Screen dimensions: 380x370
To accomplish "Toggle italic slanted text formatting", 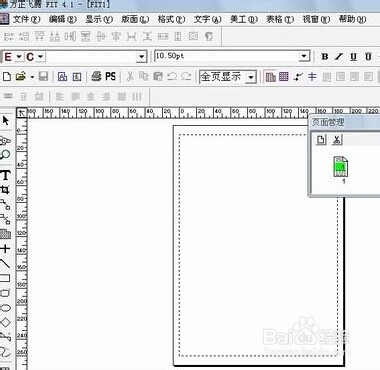I will tap(339, 57).
